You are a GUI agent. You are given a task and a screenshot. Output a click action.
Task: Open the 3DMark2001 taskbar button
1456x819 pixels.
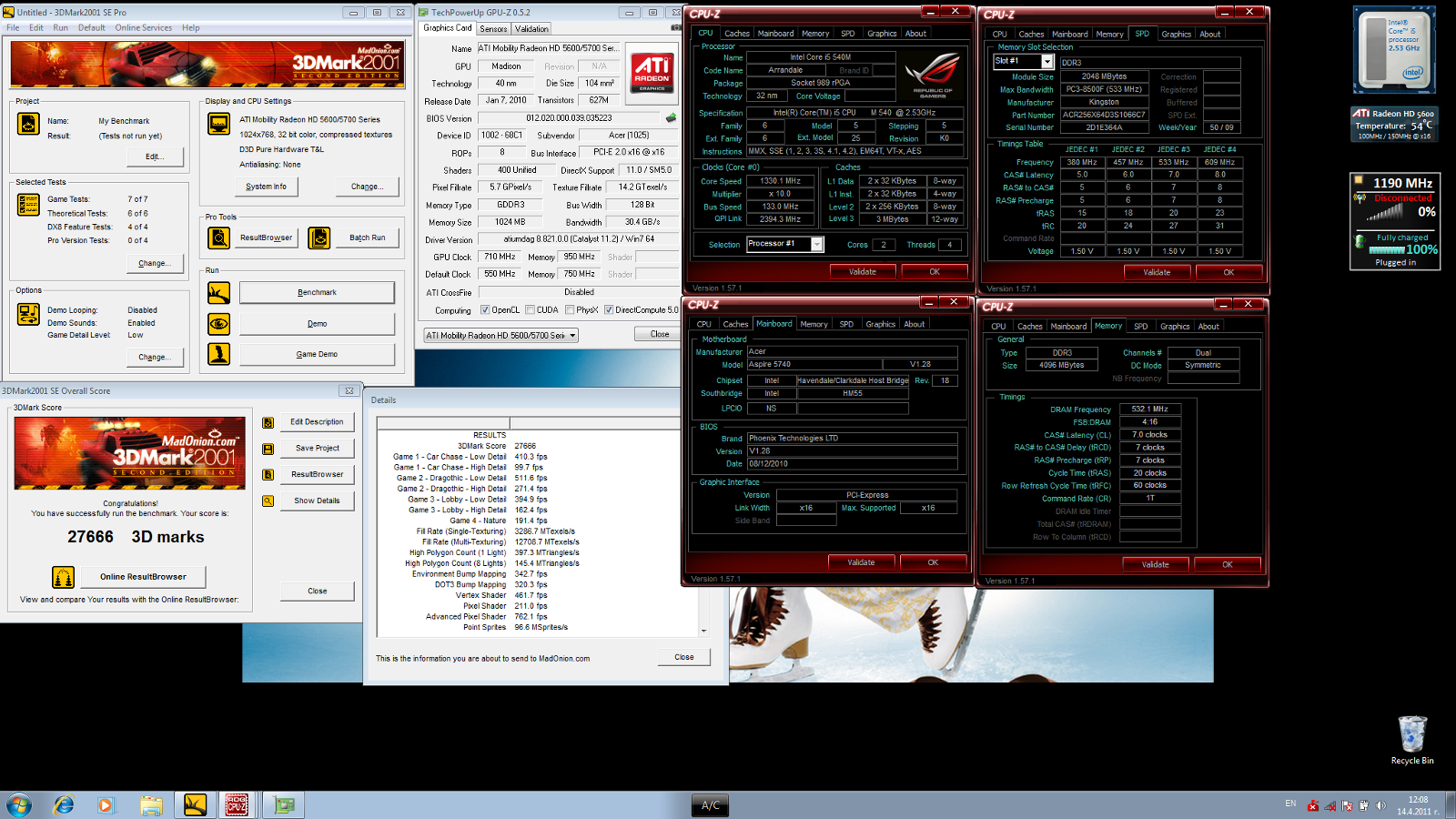(x=195, y=805)
